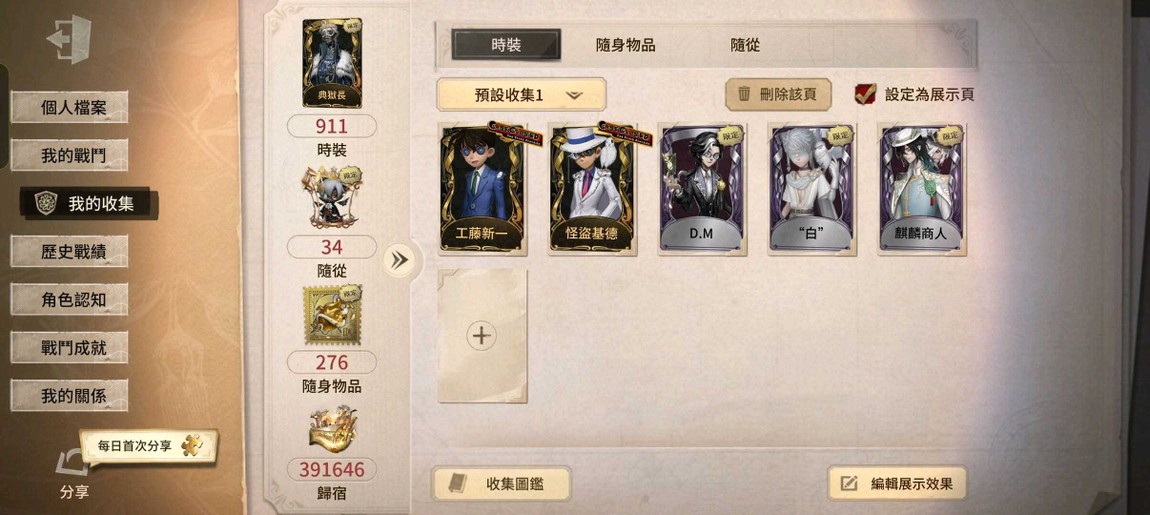
Task: Expand the 預設收集1 dropdown
Action: (521, 95)
